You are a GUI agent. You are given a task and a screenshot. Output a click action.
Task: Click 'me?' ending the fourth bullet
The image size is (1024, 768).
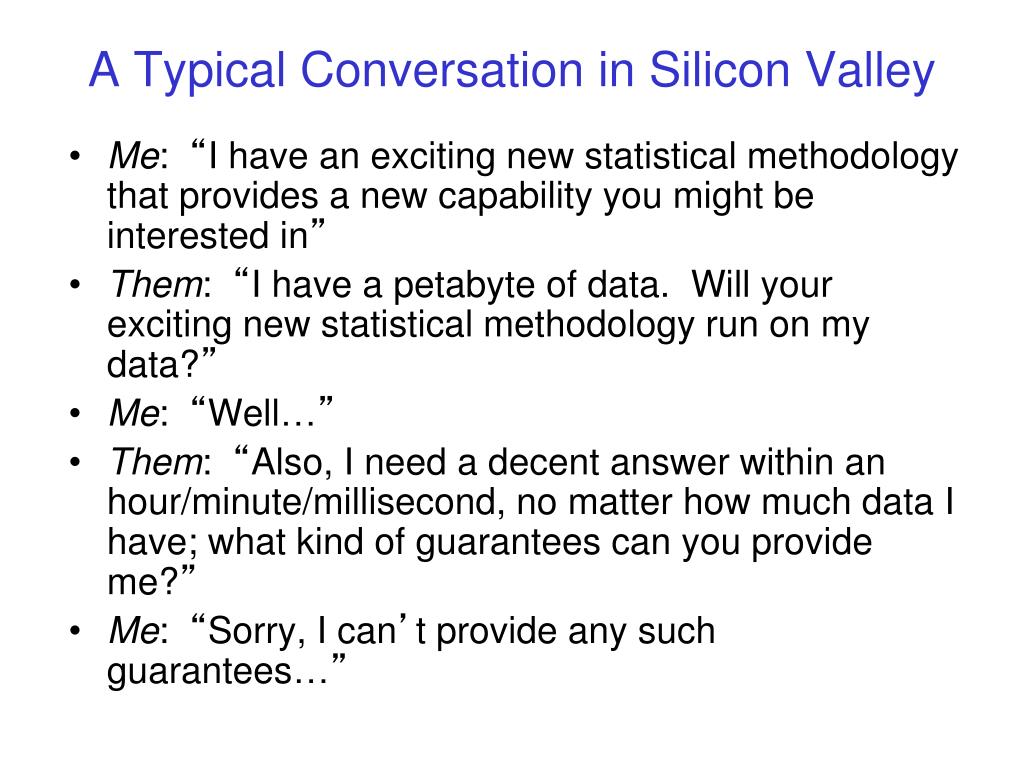pos(143,583)
